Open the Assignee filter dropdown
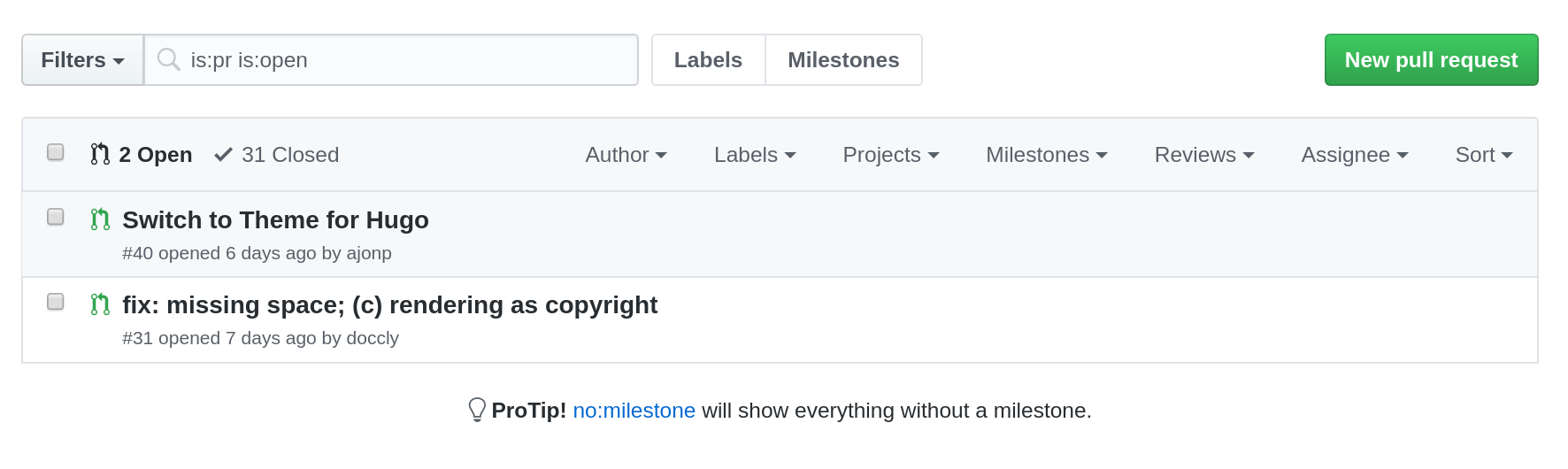 coord(1354,155)
